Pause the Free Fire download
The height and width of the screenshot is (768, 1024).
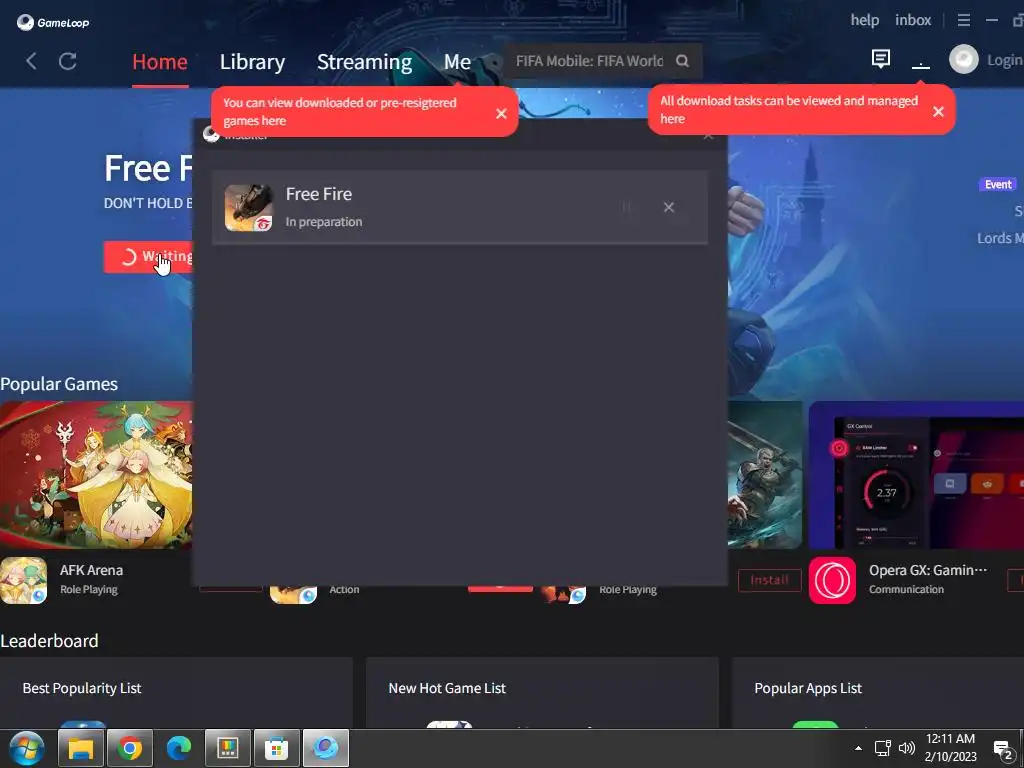point(626,207)
